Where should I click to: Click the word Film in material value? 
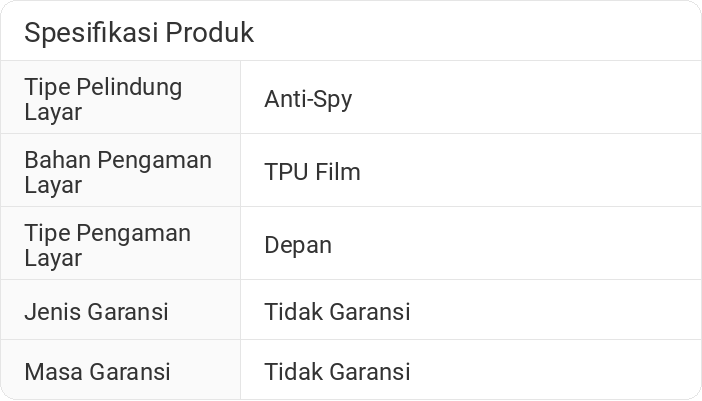(337, 172)
